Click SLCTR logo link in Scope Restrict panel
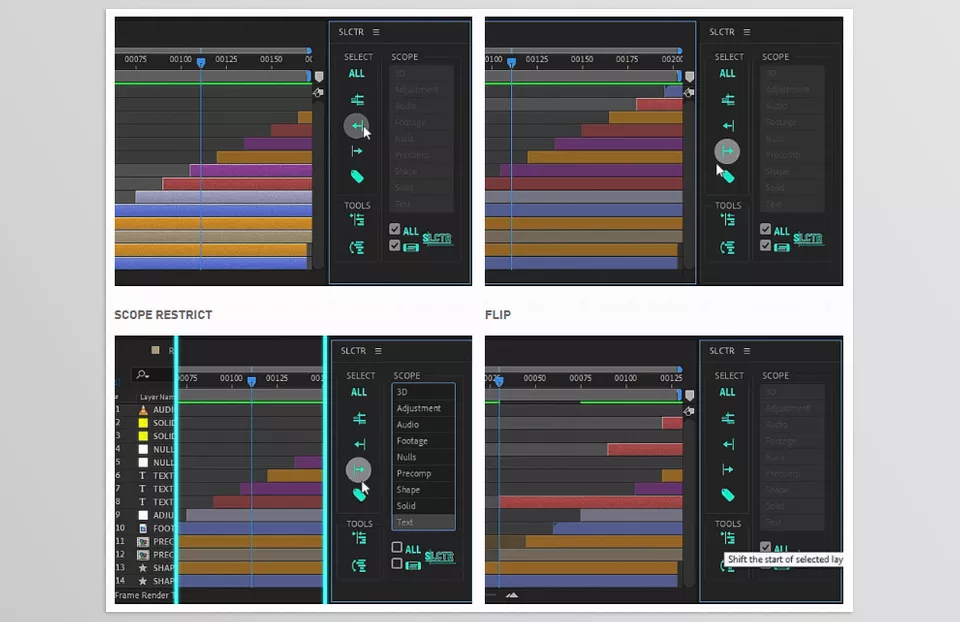960x622 pixels. click(x=440, y=556)
